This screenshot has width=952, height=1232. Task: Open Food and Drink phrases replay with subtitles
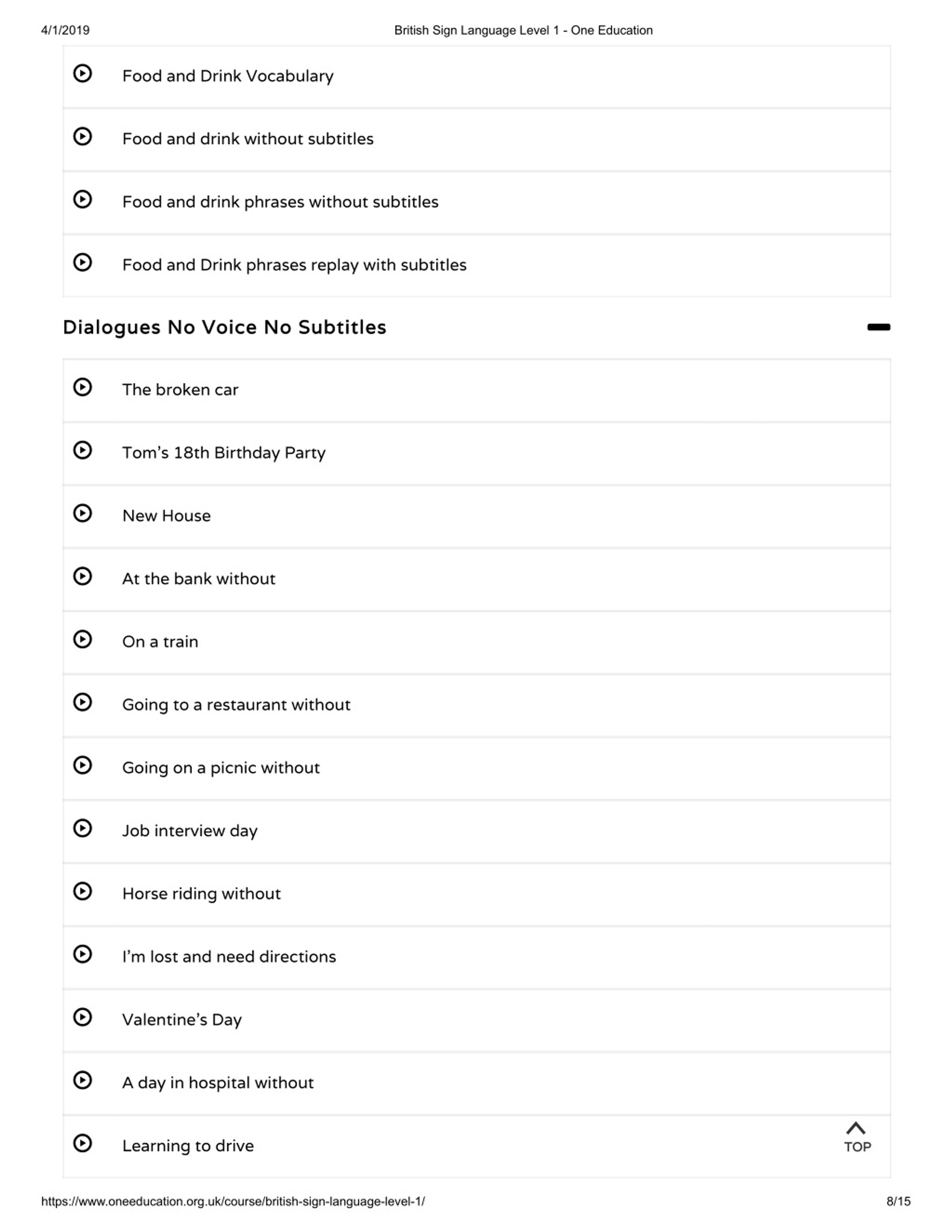pos(477,266)
